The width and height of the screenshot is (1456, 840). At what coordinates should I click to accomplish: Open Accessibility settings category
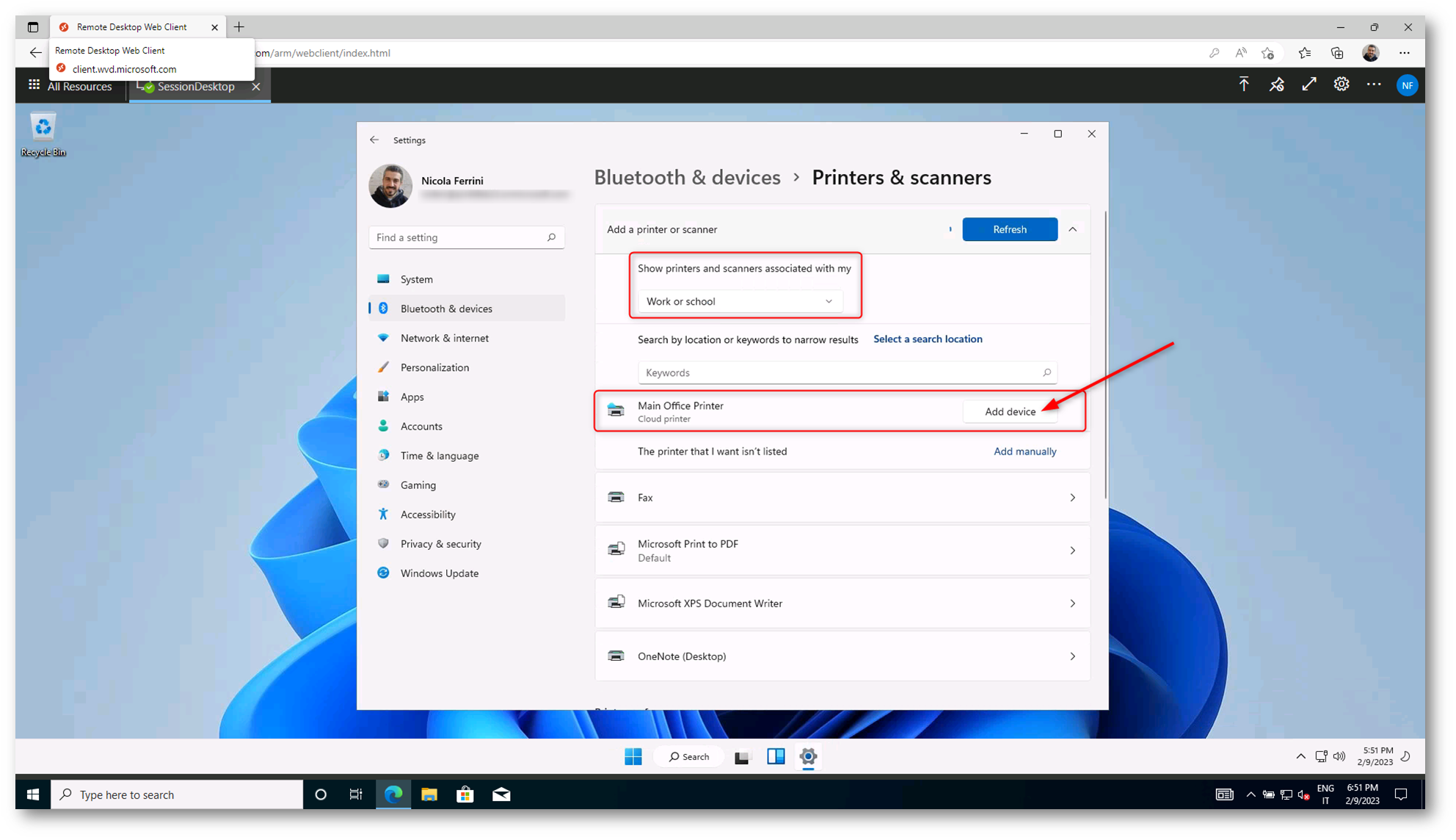click(467, 514)
